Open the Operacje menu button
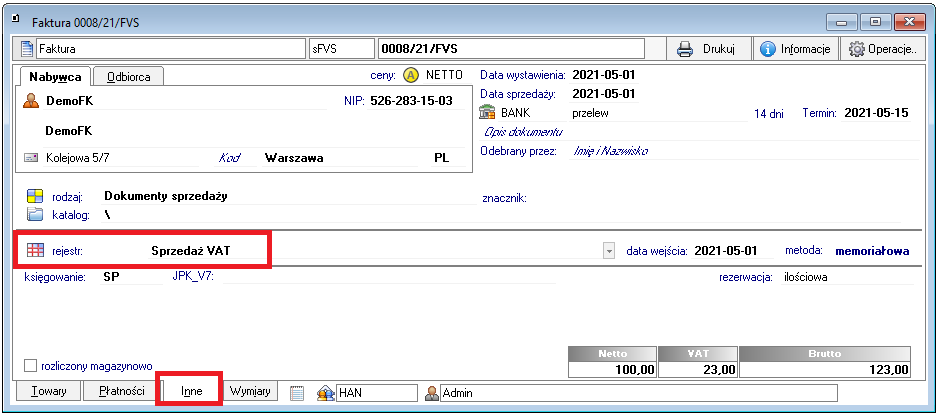 tap(882, 48)
